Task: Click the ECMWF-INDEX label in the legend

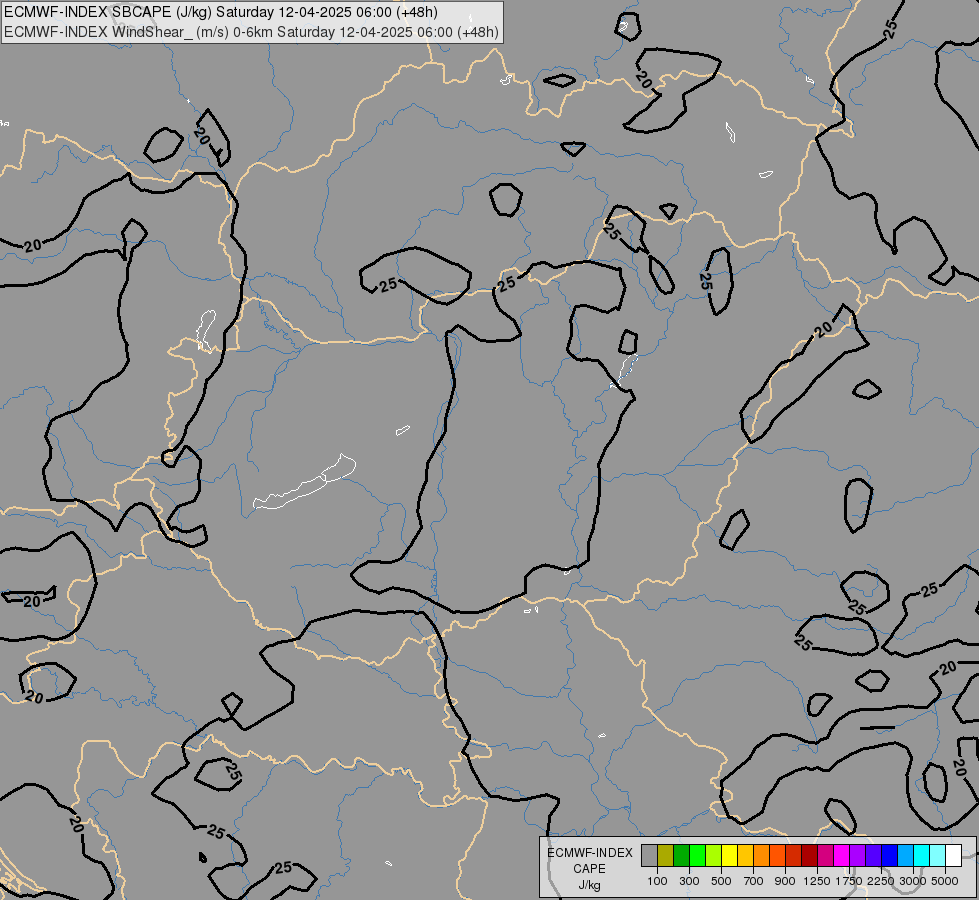Action: (589, 853)
